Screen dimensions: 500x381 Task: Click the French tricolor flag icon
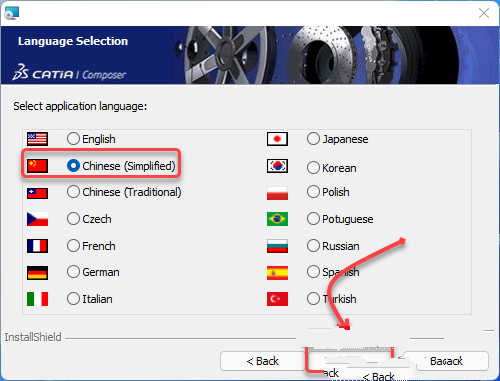[x=37, y=246]
